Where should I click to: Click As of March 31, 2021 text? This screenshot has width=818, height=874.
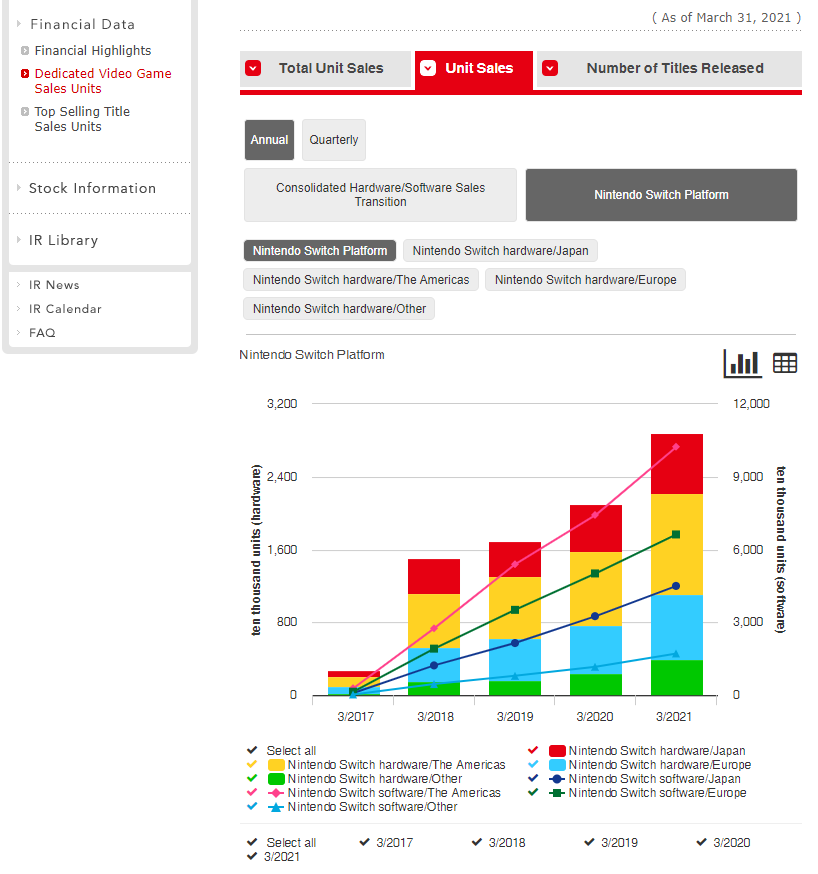pos(727,18)
